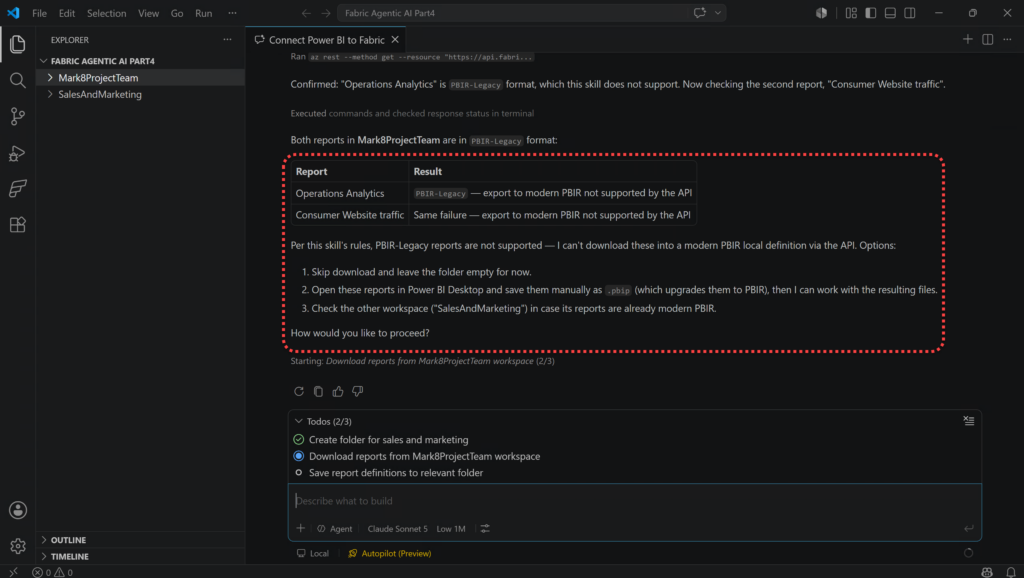Open the Low 1M context selector

[x=451, y=528]
